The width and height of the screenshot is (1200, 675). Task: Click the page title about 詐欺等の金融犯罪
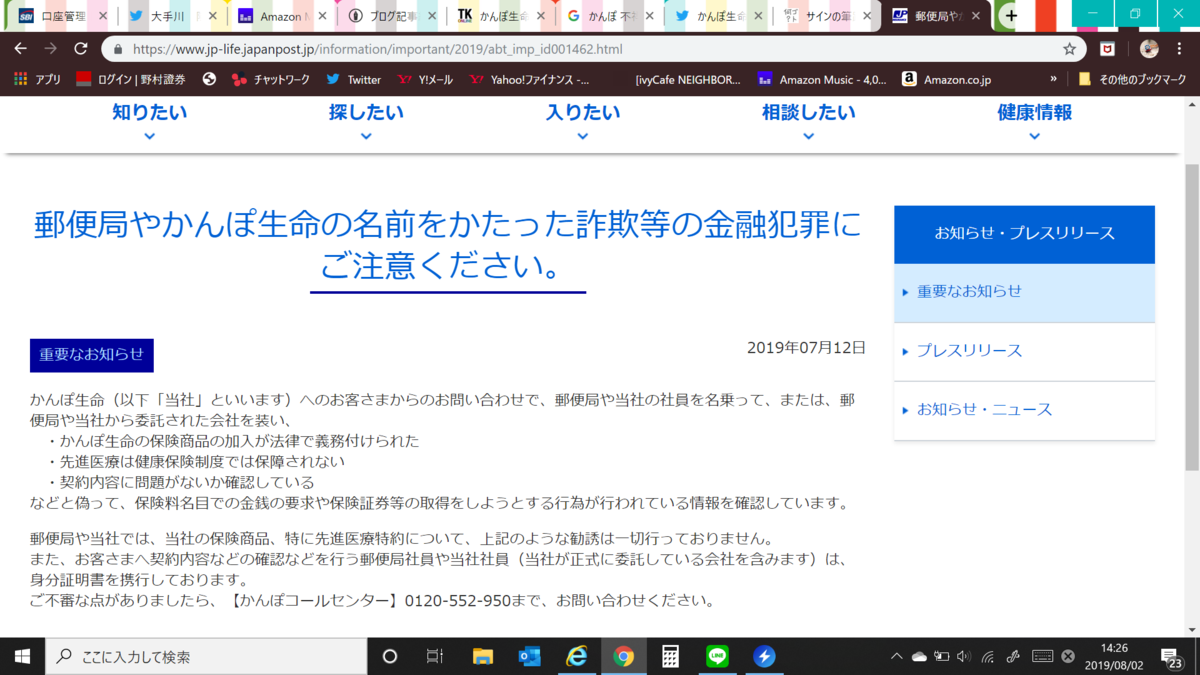447,246
